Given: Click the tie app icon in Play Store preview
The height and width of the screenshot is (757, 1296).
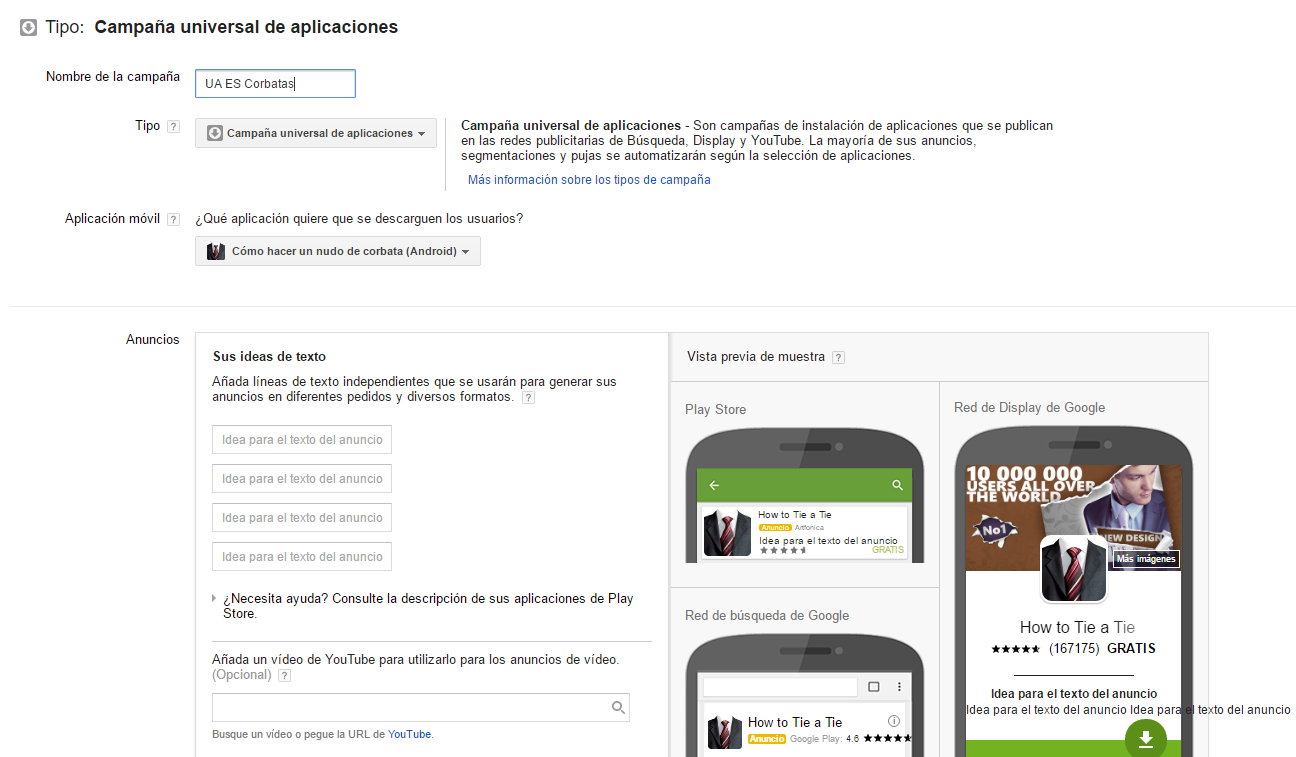Looking at the screenshot, I should 727,533.
